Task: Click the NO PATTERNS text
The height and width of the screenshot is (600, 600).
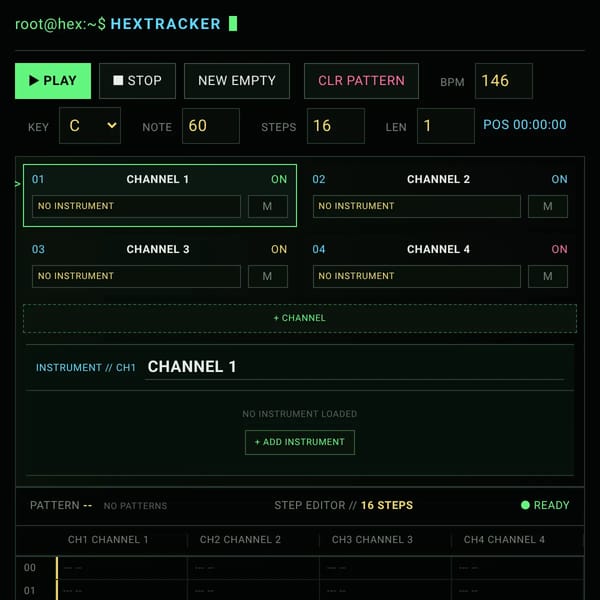Action: pyautogui.click(x=135, y=506)
